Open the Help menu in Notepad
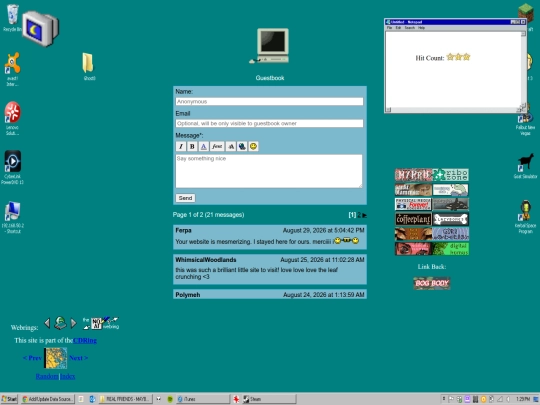Image resolution: width=540 pixels, height=405 pixels. [x=421, y=28]
